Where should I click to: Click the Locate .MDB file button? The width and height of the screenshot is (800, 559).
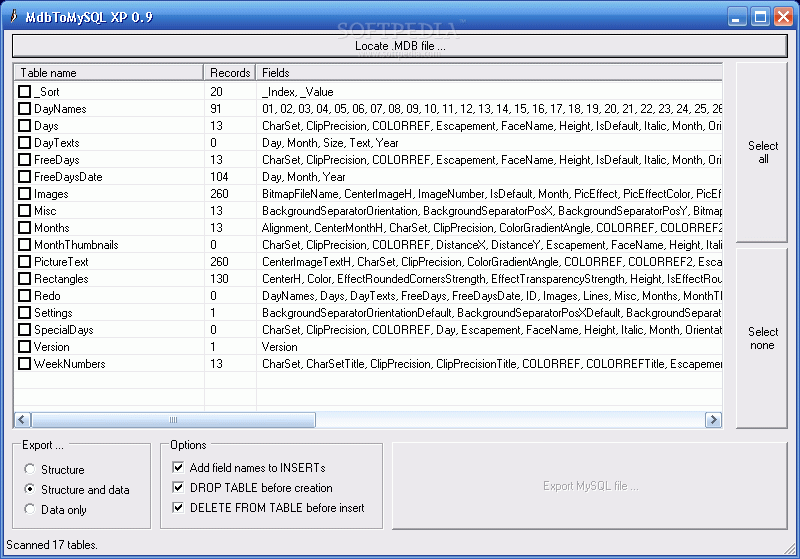coord(399,46)
